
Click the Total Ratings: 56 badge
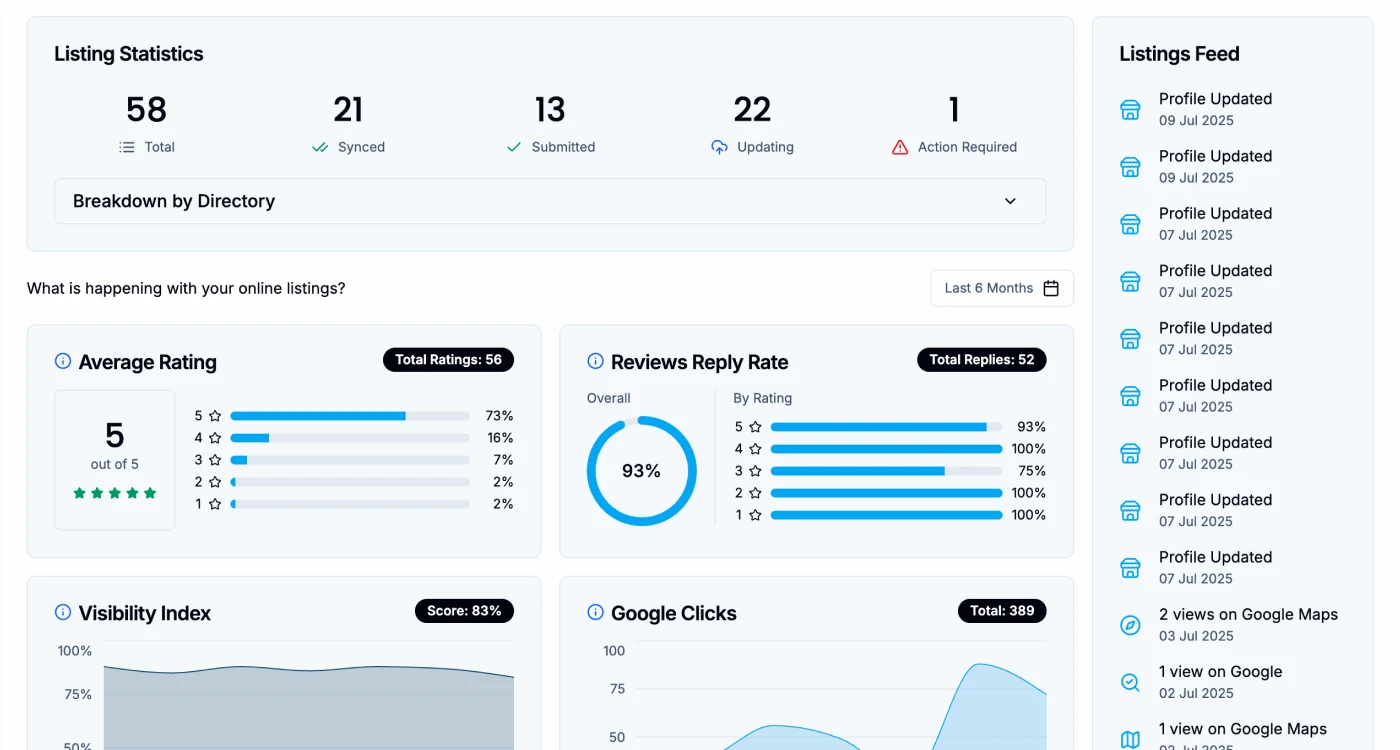448,360
